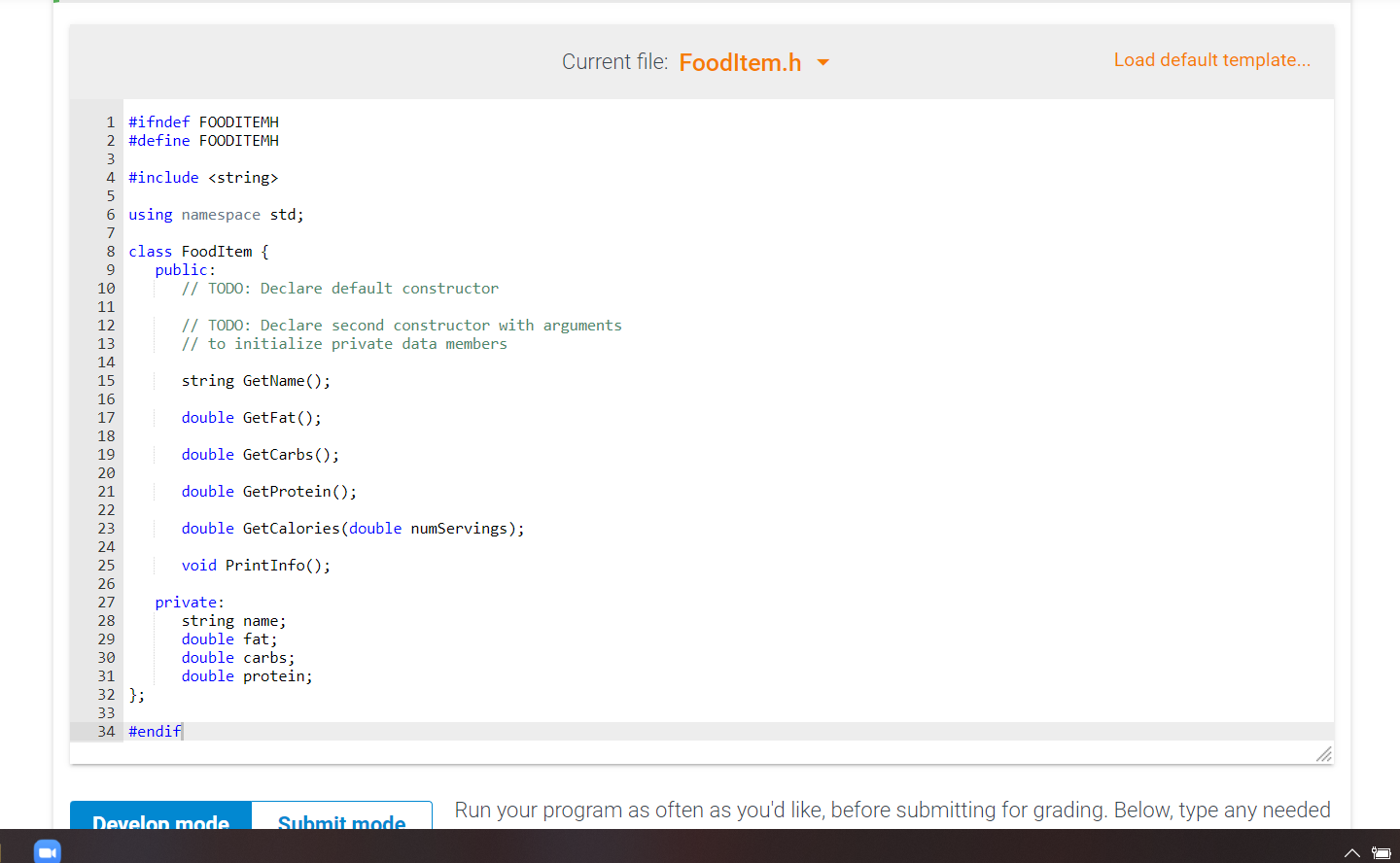Click the highlighted #endif line gutter
1400x863 pixels.
106,731
